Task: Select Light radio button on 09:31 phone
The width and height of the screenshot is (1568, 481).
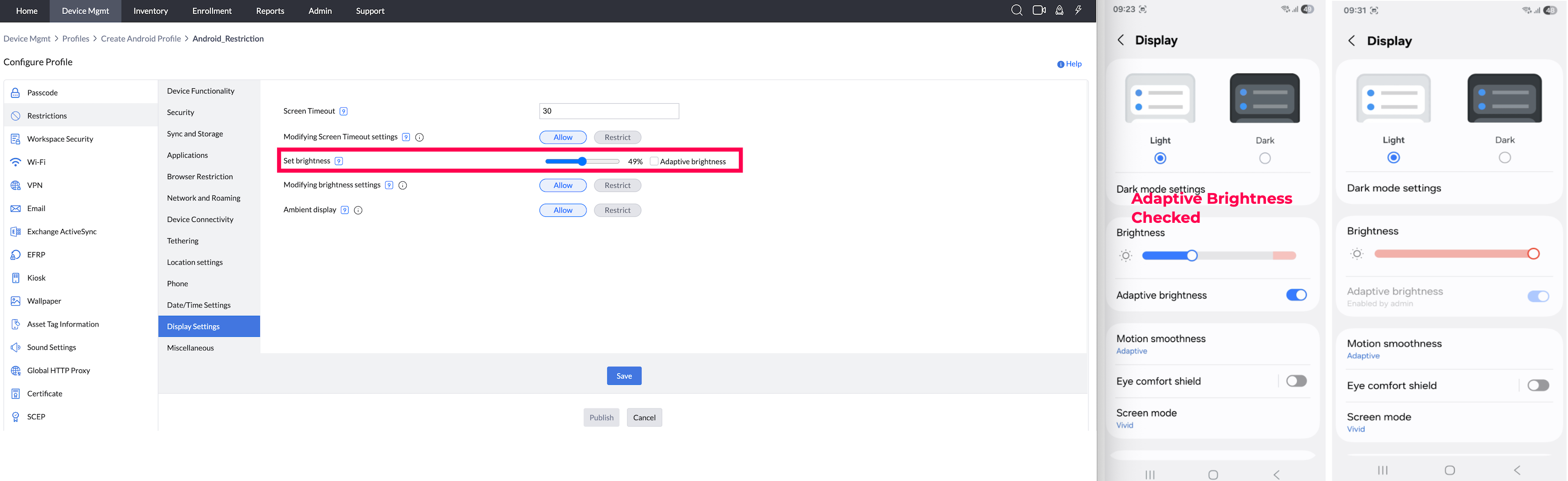Action: coord(1393,158)
